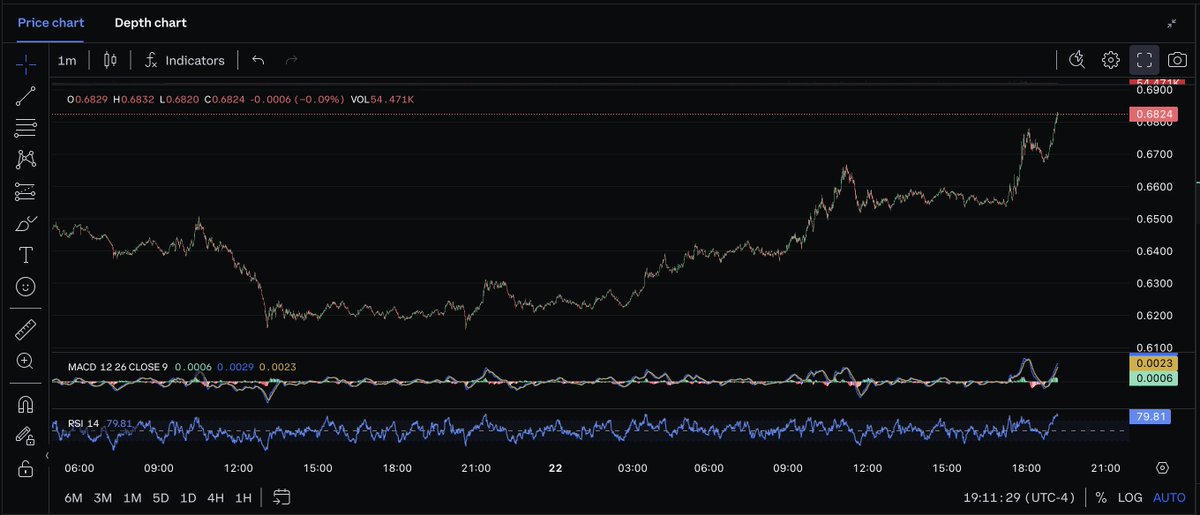Open chart settings gear
The width and height of the screenshot is (1200, 515).
(x=1110, y=60)
